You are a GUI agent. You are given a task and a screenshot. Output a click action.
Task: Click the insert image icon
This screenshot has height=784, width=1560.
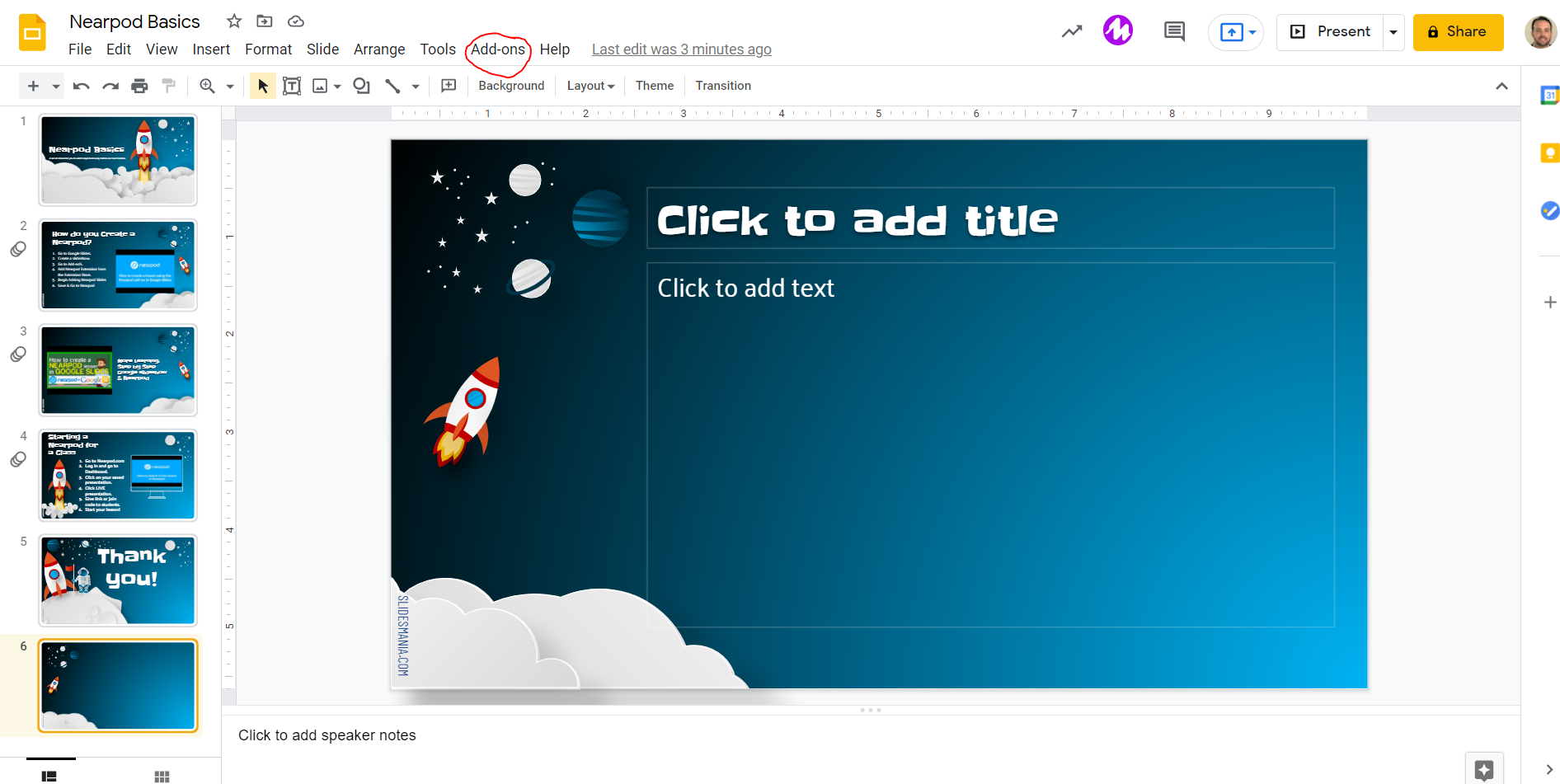pos(320,86)
